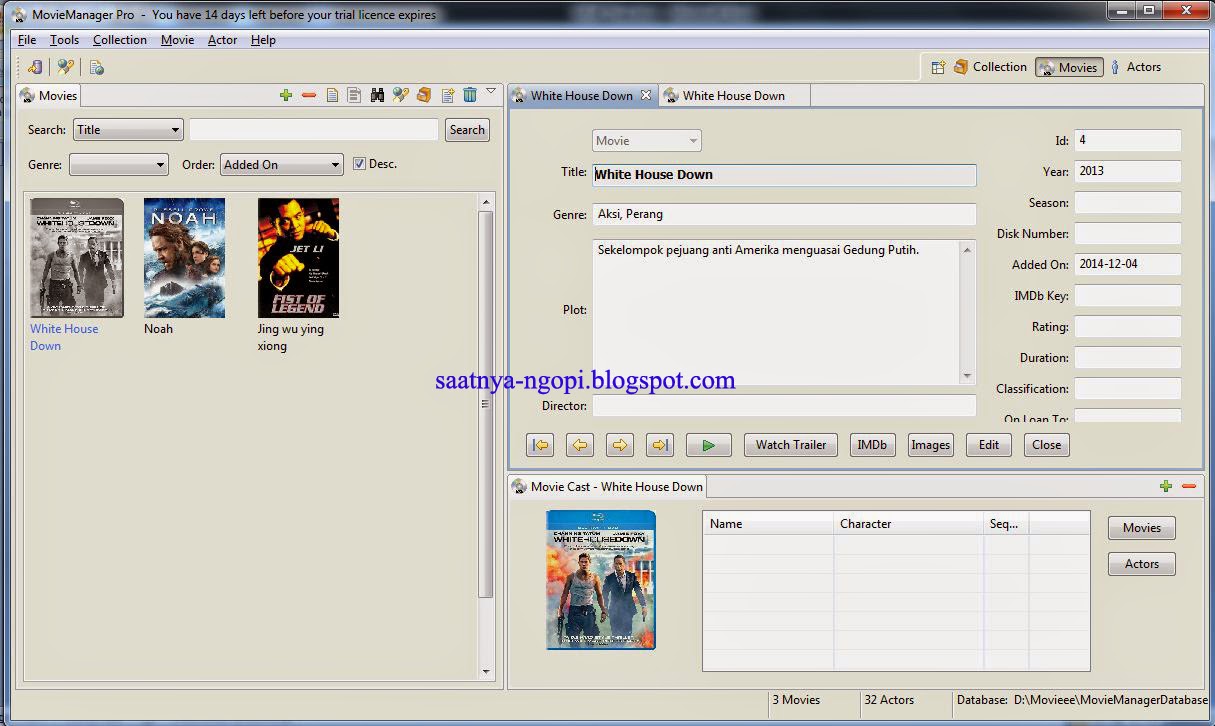Click the Name column header in cast table
Viewport: 1215px width, 726px height.
(x=768, y=523)
